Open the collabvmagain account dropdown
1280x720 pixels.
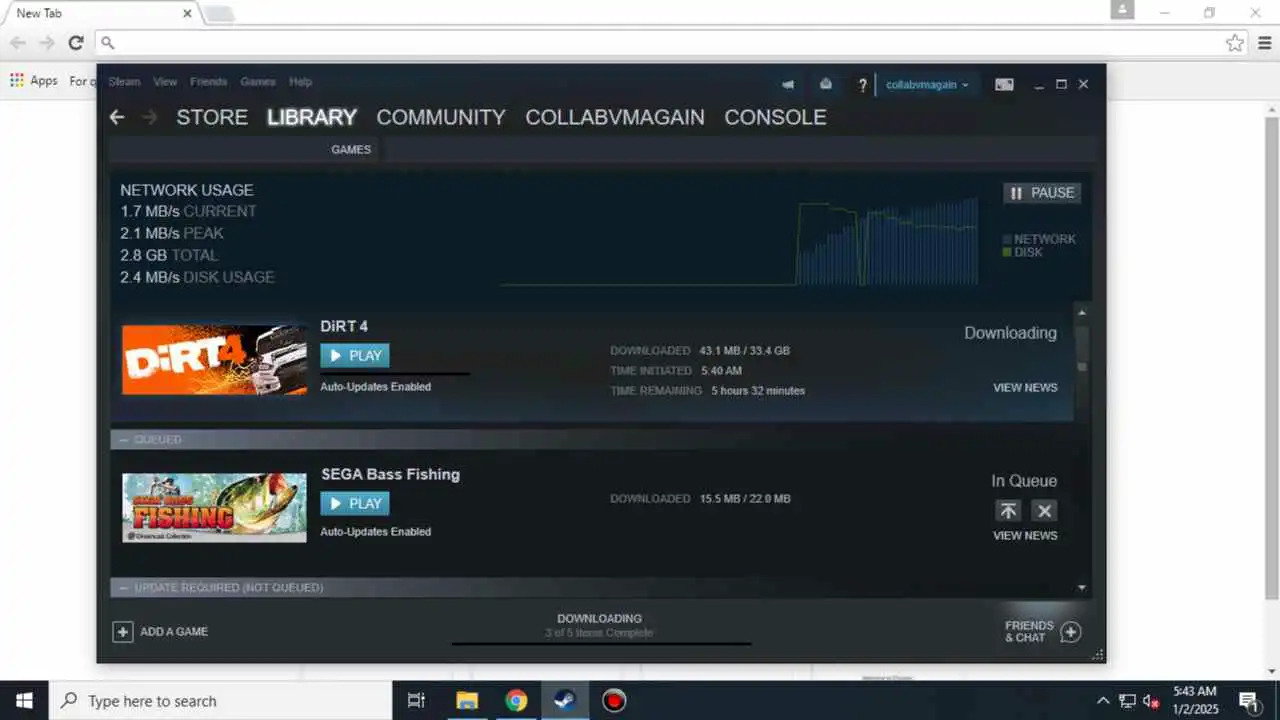(x=927, y=85)
